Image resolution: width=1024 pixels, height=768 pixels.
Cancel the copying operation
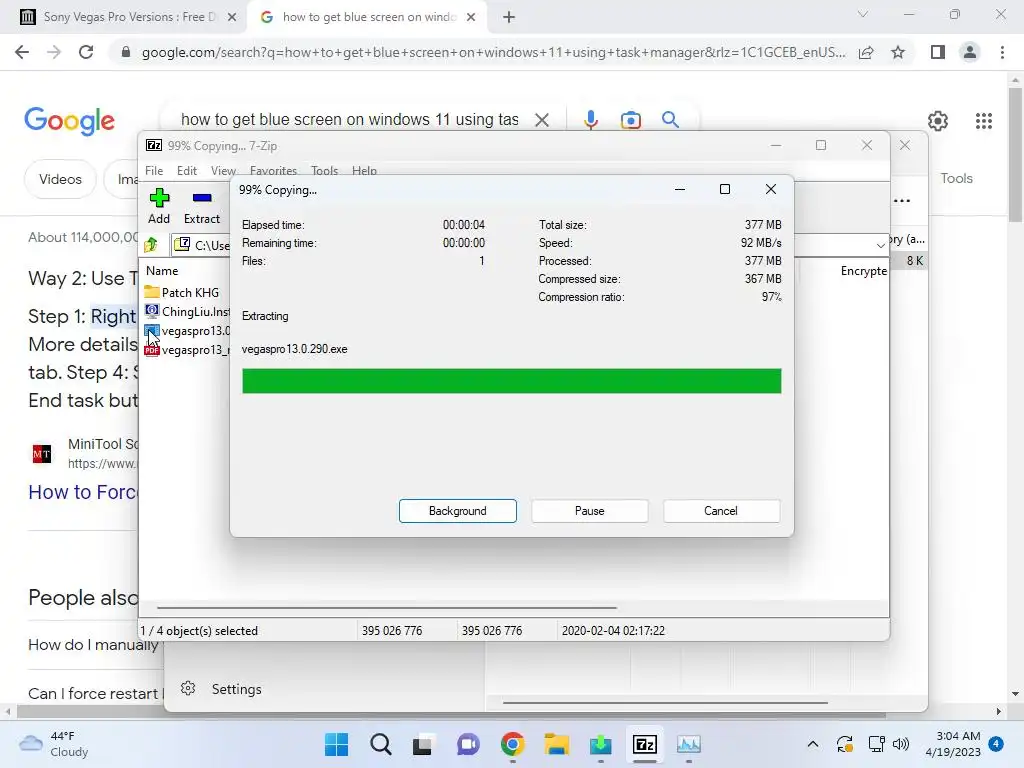(721, 511)
